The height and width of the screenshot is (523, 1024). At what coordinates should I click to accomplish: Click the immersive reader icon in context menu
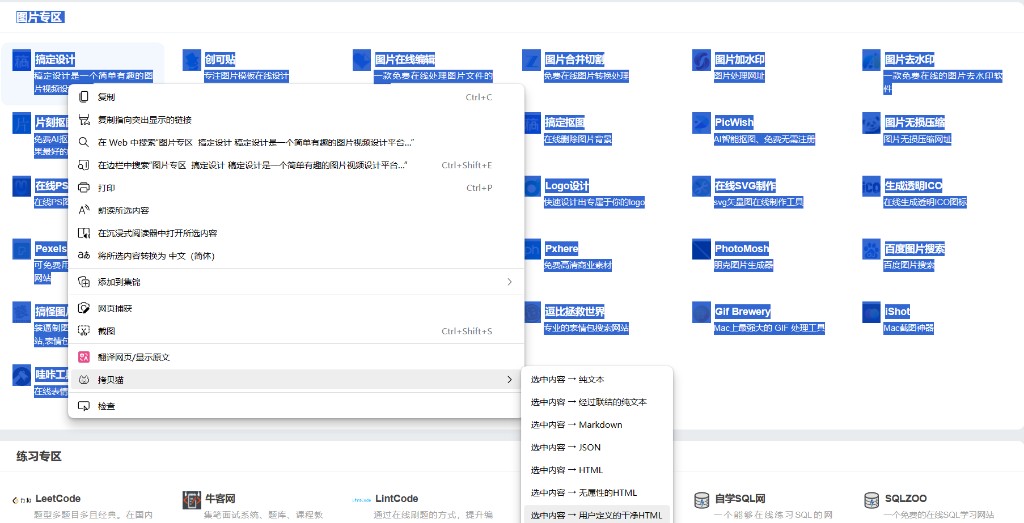click(84, 233)
